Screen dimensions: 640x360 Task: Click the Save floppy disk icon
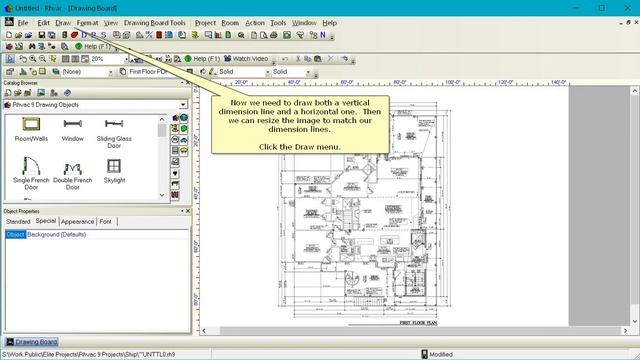(41, 35)
